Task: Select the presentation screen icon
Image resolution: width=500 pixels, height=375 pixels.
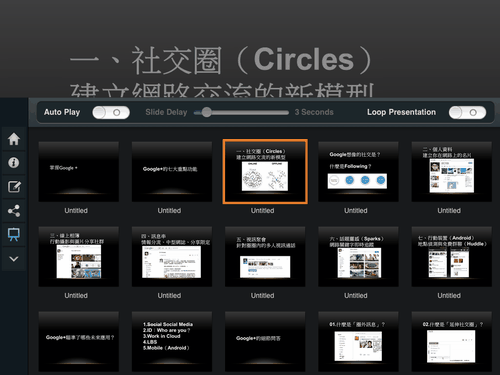Action: 14,235
